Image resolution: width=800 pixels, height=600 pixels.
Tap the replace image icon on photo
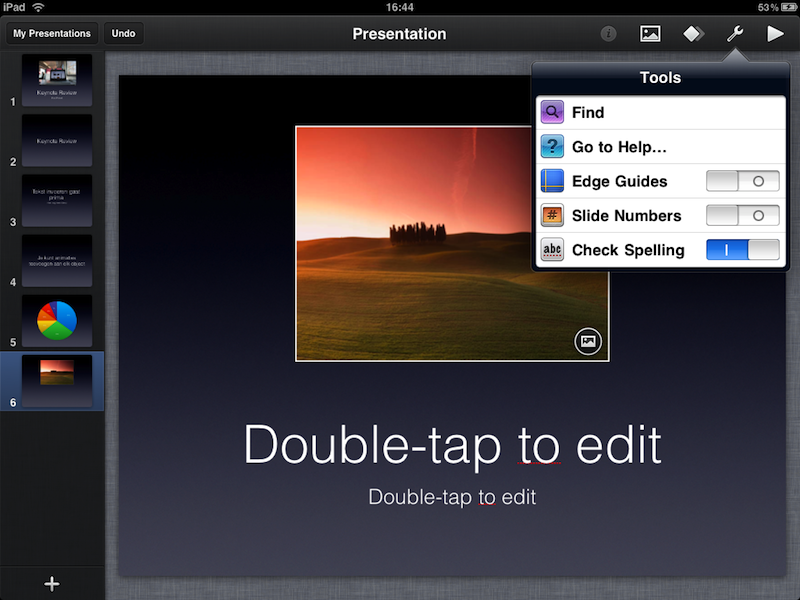tap(588, 341)
